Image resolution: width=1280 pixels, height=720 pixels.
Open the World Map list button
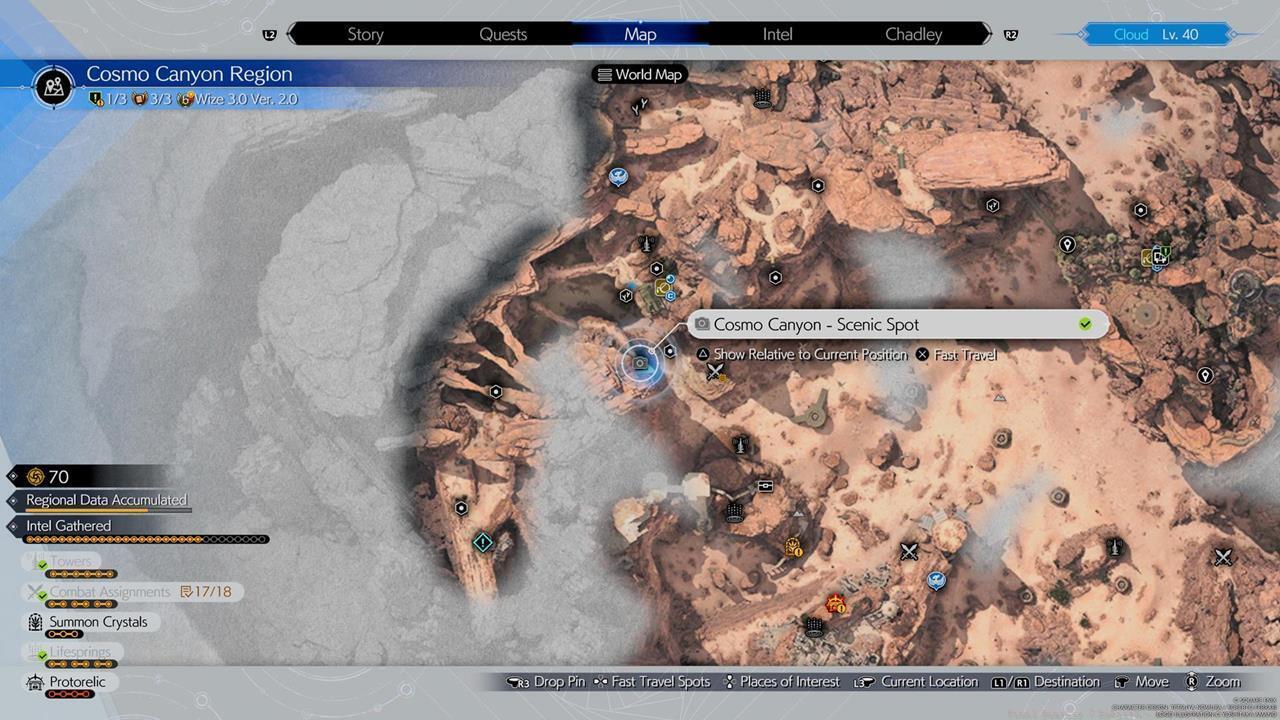tap(640, 74)
